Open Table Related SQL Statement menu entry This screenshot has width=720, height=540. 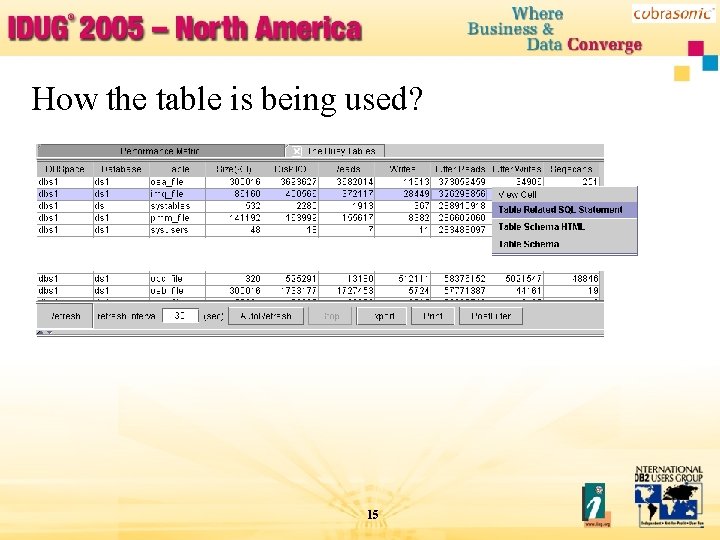click(564, 210)
